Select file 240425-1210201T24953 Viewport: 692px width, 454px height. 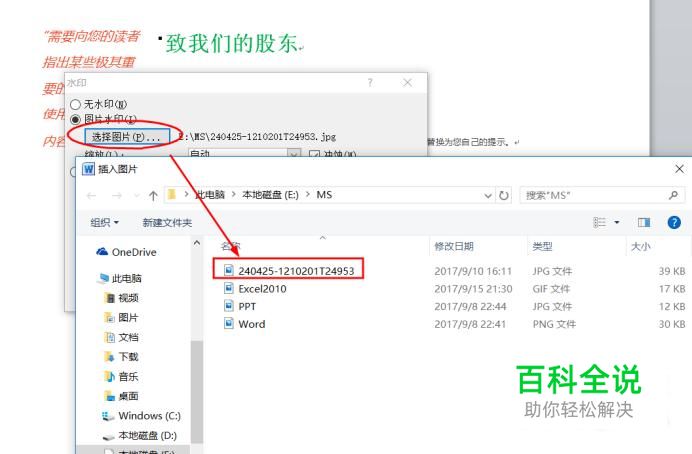coord(289,270)
